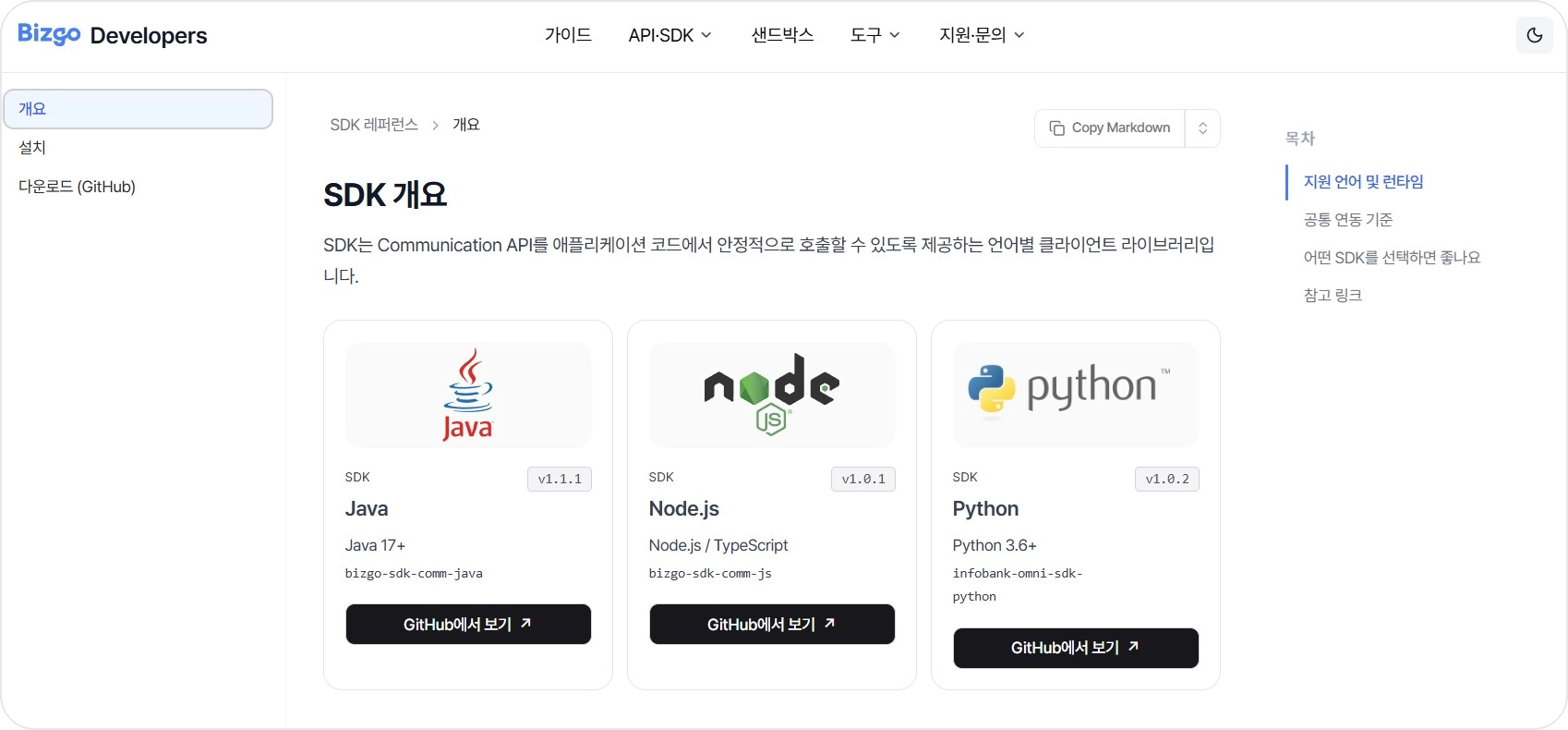Click the v1.0.1 version badge on Node.js card
This screenshot has width=1568, height=730.
(863, 479)
